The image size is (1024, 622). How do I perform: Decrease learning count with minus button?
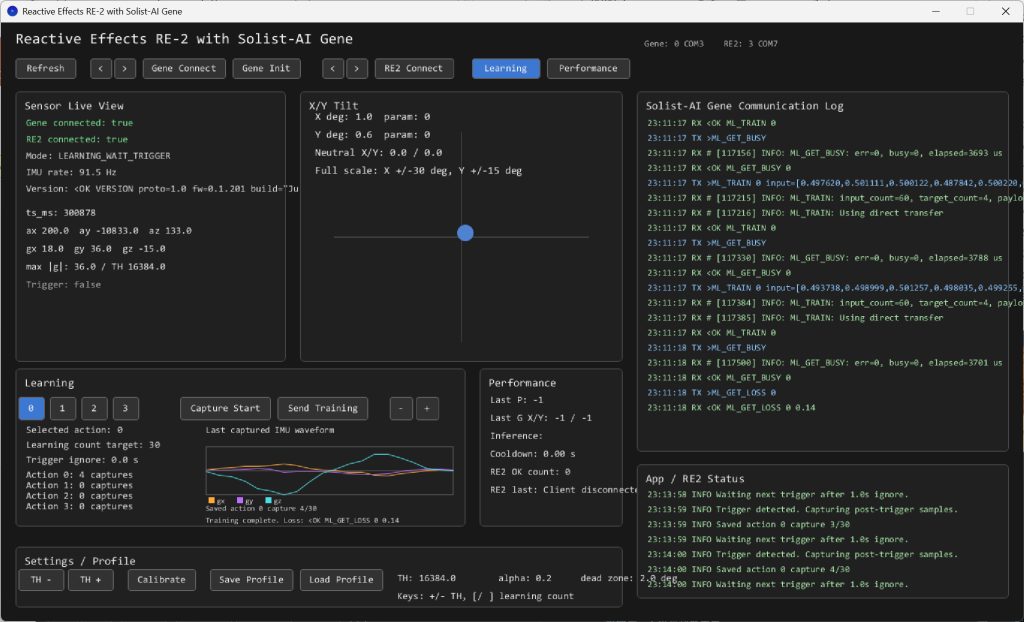pos(401,408)
